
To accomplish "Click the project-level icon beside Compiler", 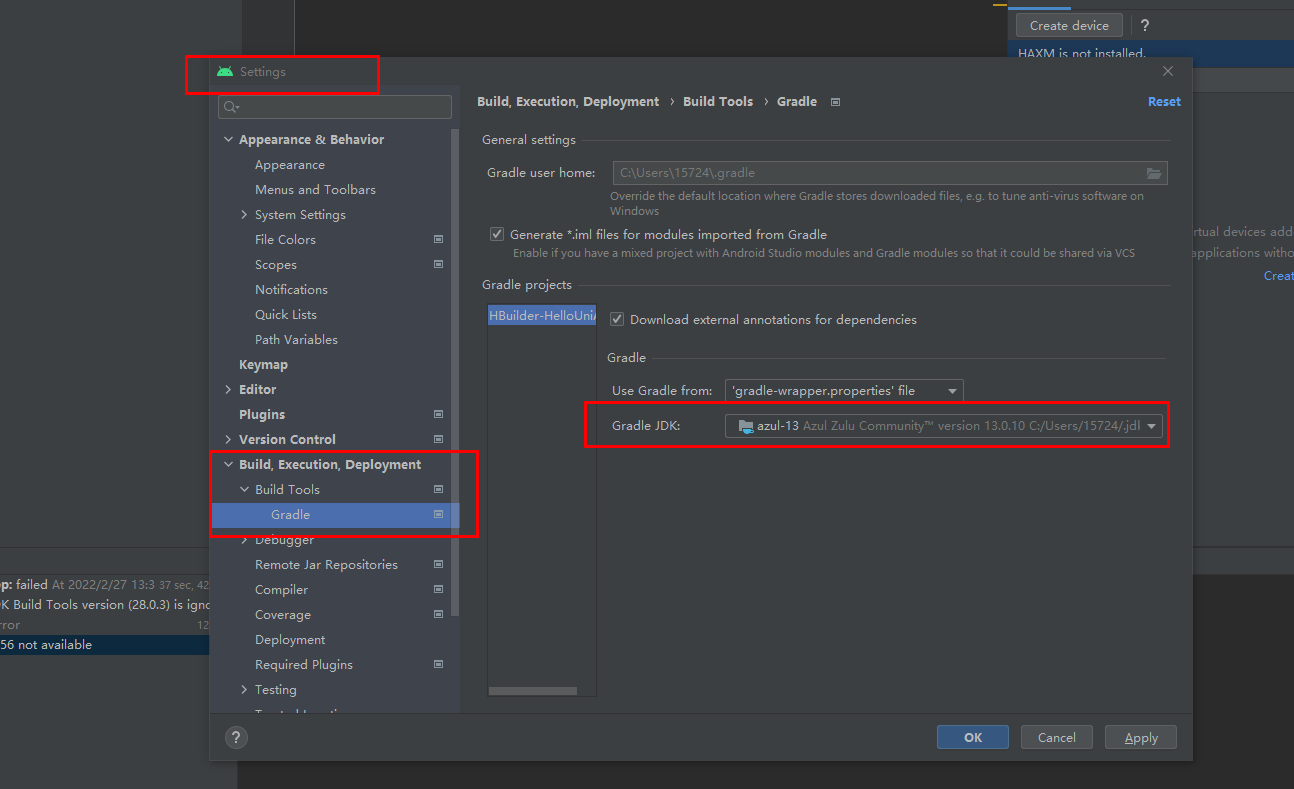I will (438, 590).
